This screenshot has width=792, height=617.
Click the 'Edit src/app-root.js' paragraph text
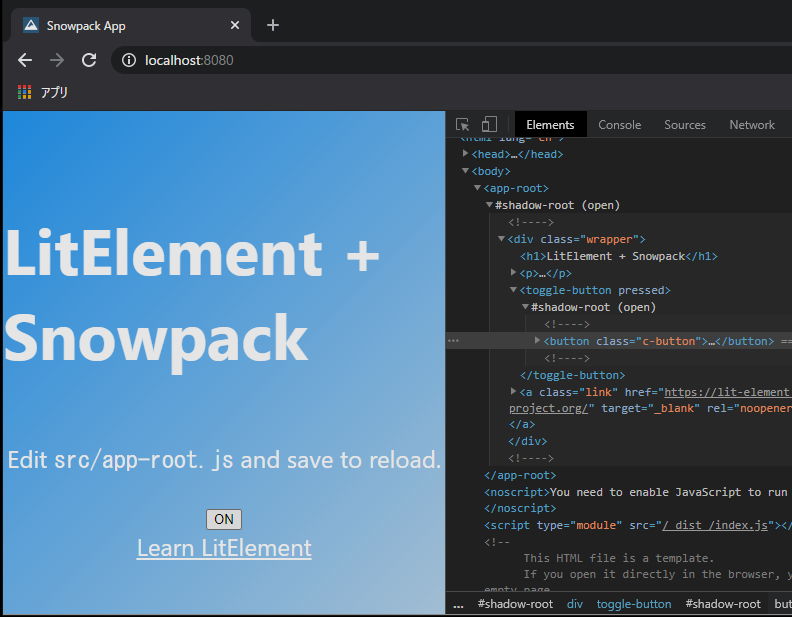[x=224, y=460]
